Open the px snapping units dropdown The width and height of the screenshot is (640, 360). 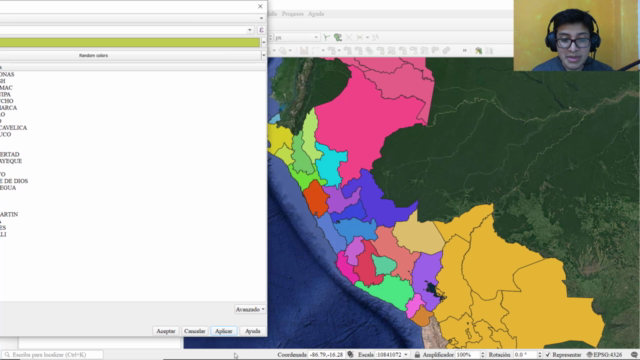pos(296,38)
